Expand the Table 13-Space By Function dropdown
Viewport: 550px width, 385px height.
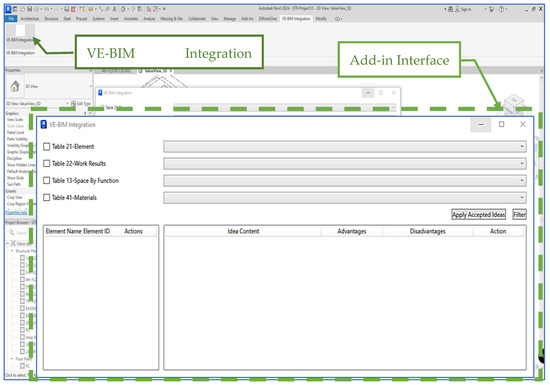[x=345, y=181]
